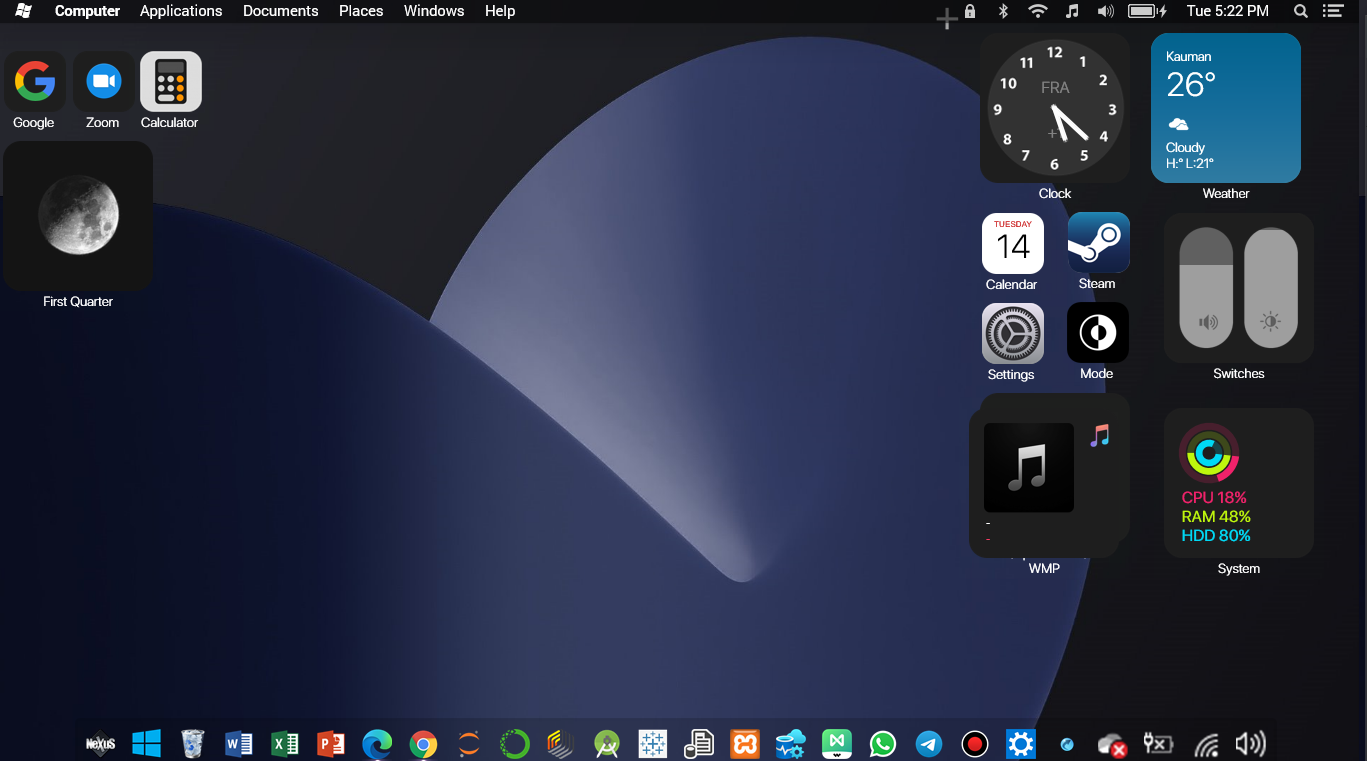1367x761 pixels.
Task: Click the Tue 5:22 PM clock text
Action: pyautogui.click(x=1227, y=11)
